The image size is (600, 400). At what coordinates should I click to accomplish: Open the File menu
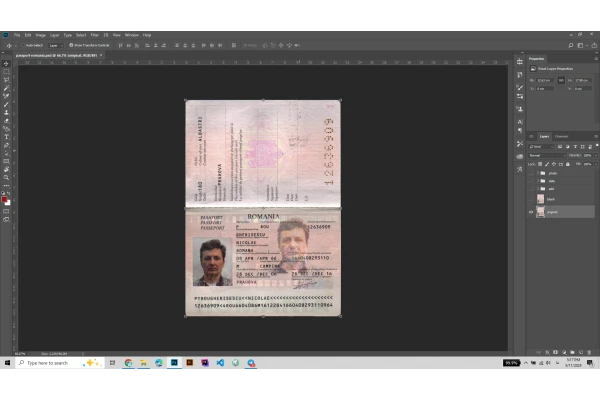(x=17, y=35)
